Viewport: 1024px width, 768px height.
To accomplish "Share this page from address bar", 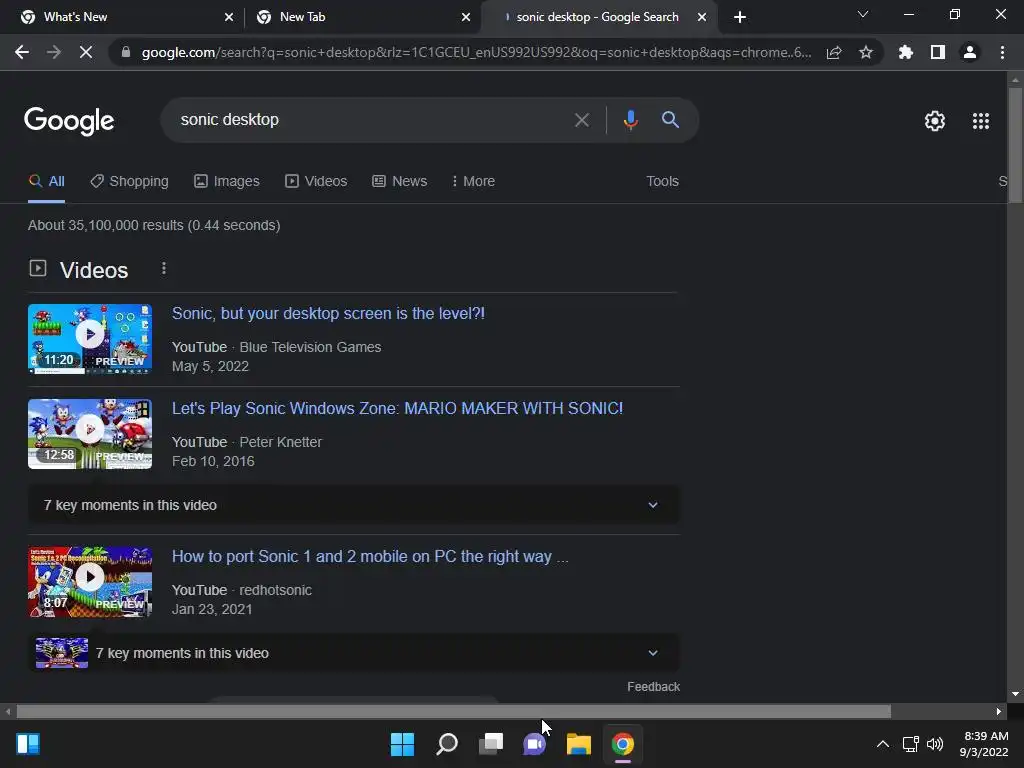I will click(834, 52).
